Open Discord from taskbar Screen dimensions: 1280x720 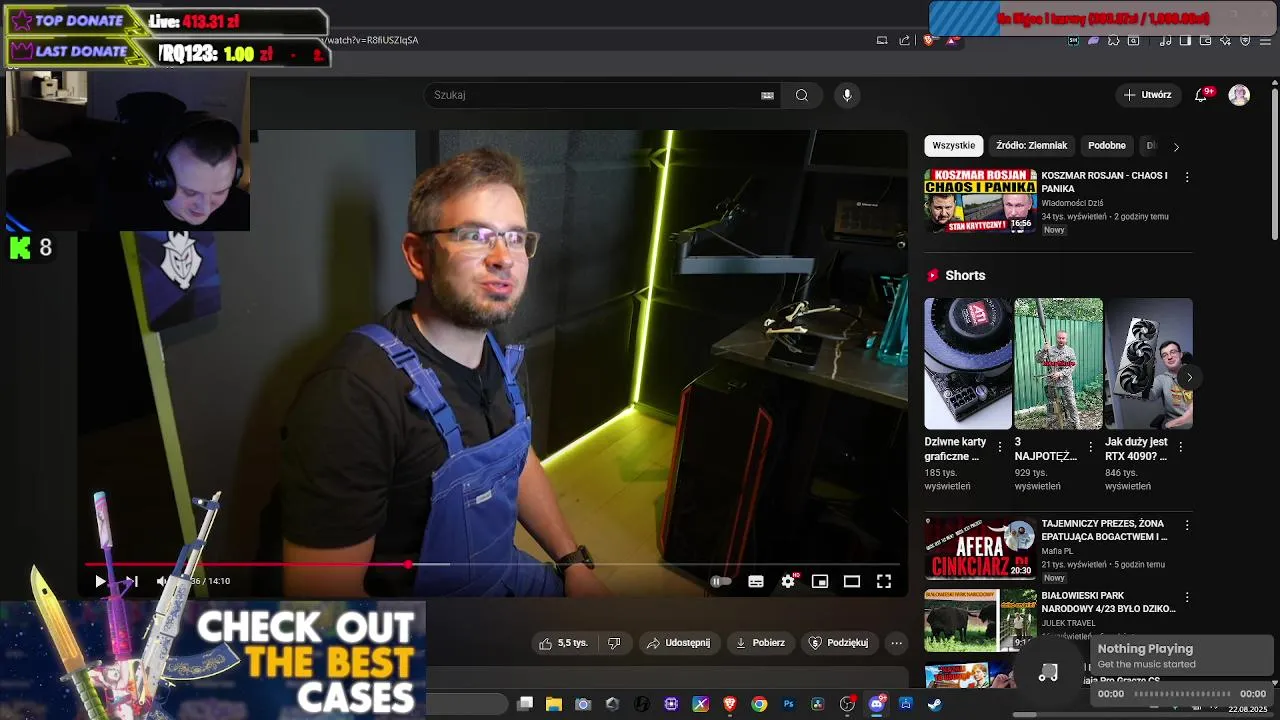click(x=876, y=704)
